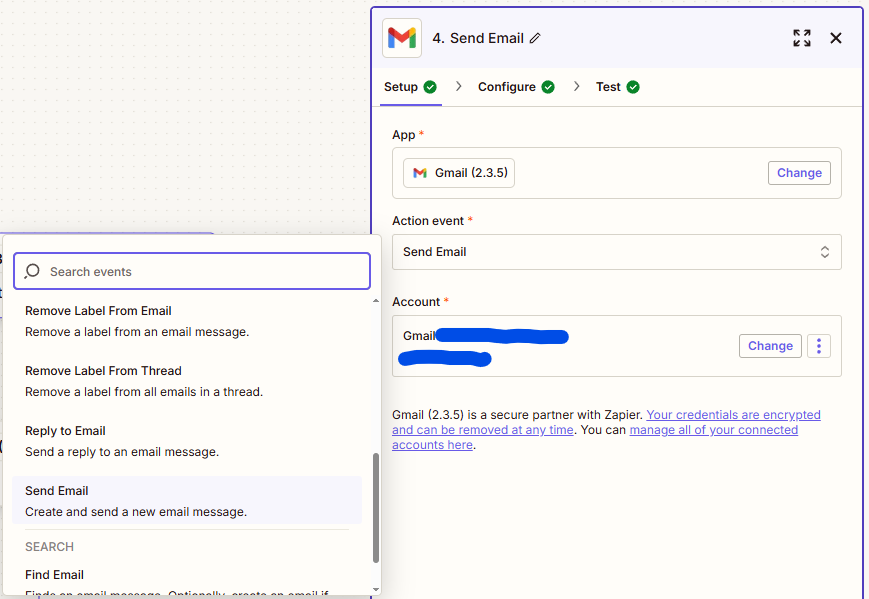
Task: Click the Gmail (2.3.5) app chip
Action: (459, 173)
